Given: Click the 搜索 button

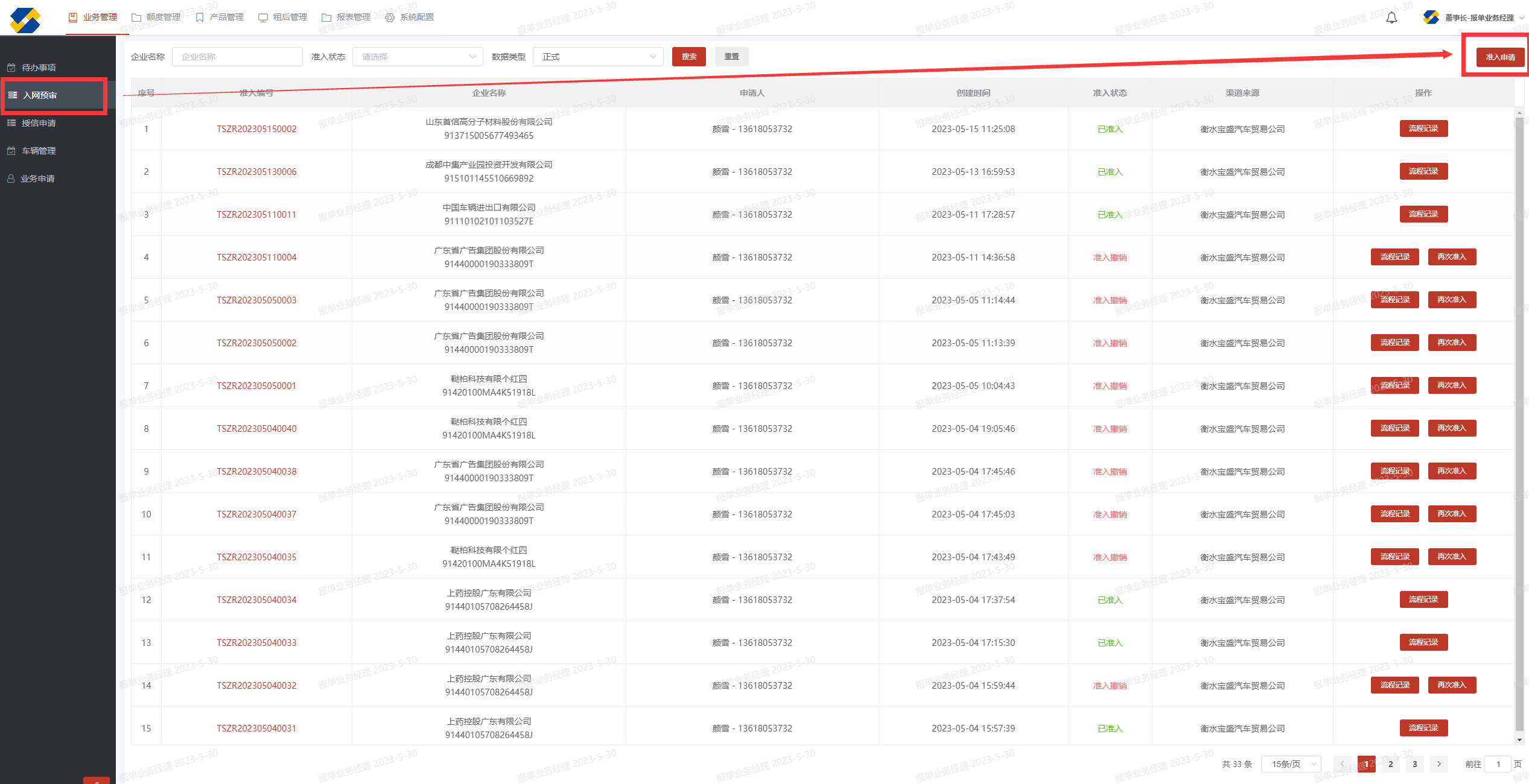Looking at the screenshot, I should pyautogui.click(x=688, y=57).
